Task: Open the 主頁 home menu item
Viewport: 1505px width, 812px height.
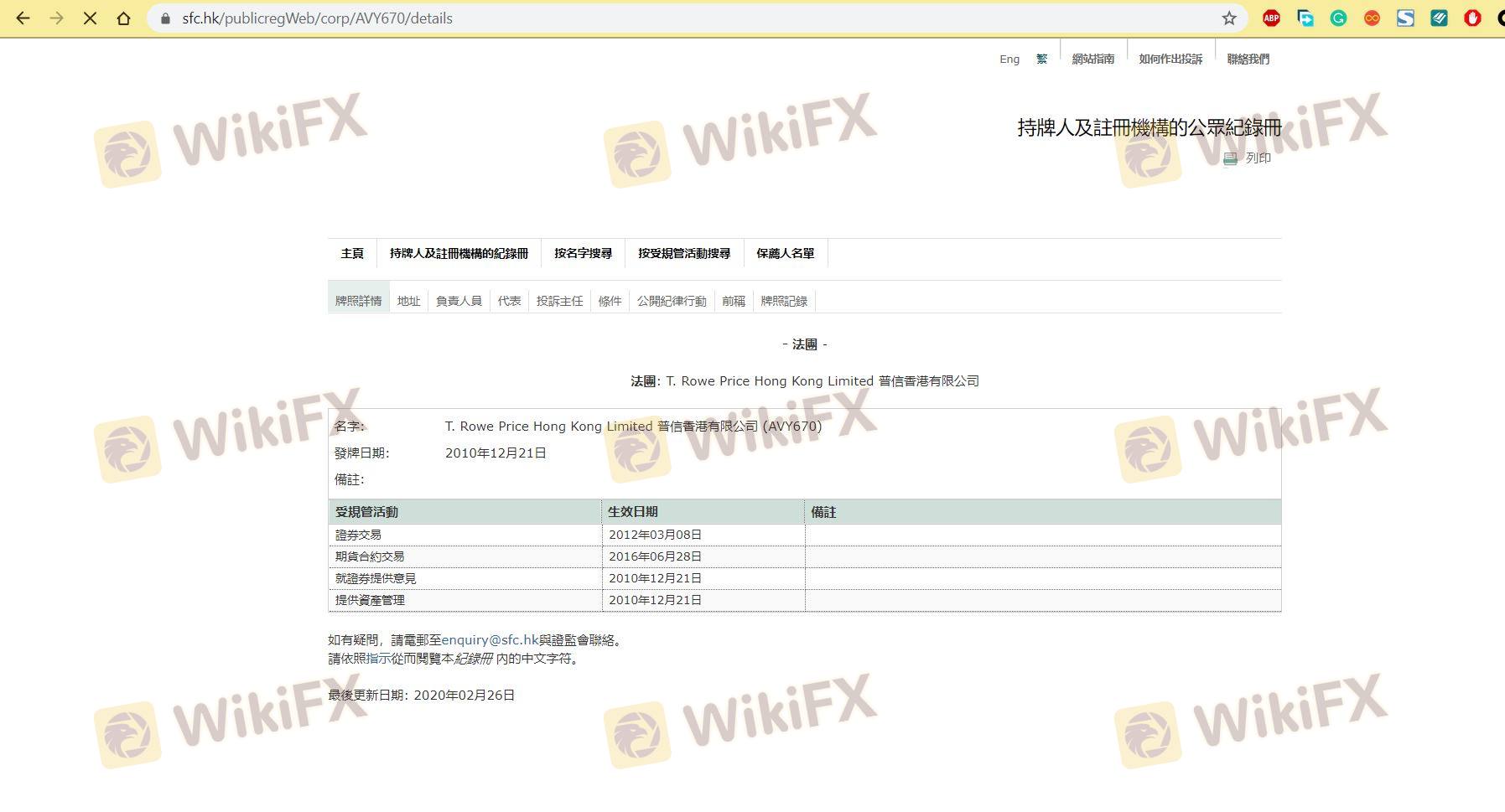Action: click(x=352, y=253)
